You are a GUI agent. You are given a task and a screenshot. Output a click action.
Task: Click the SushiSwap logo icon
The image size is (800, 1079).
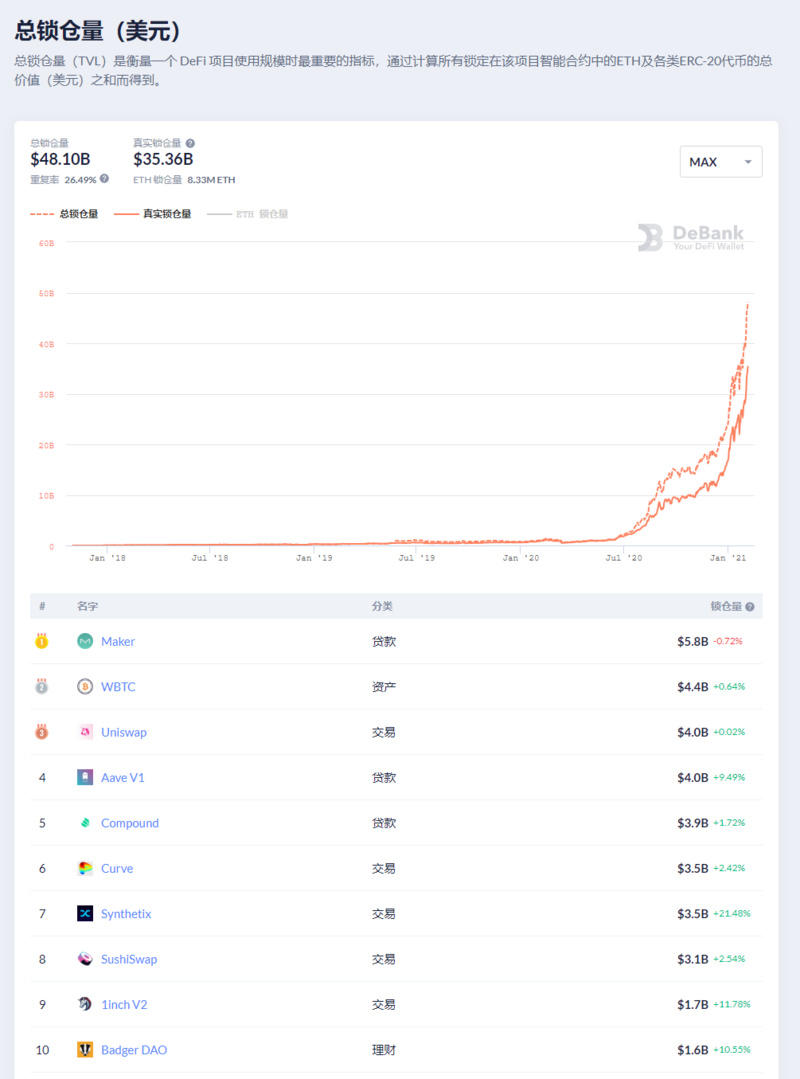(85, 959)
